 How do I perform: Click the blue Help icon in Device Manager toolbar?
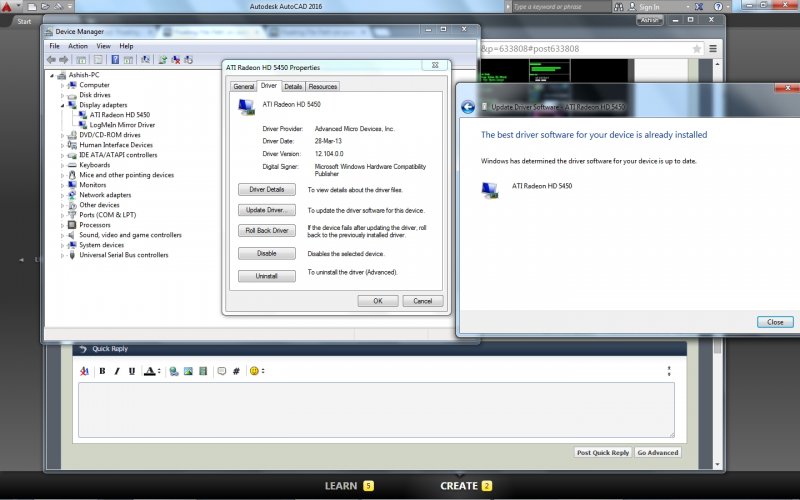click(x=115, y=60)
